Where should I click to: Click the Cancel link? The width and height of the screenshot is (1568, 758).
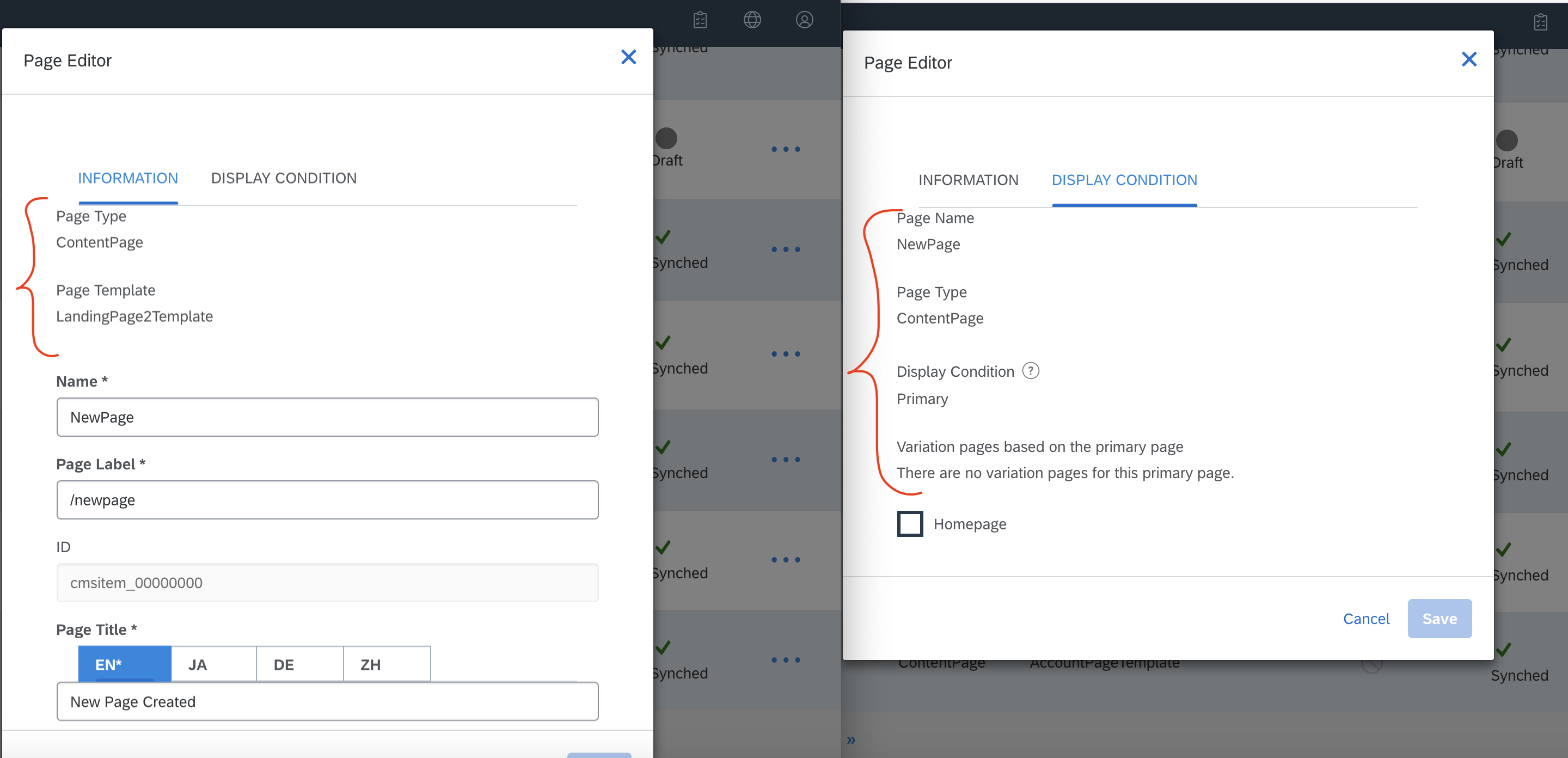point(1366,619)
